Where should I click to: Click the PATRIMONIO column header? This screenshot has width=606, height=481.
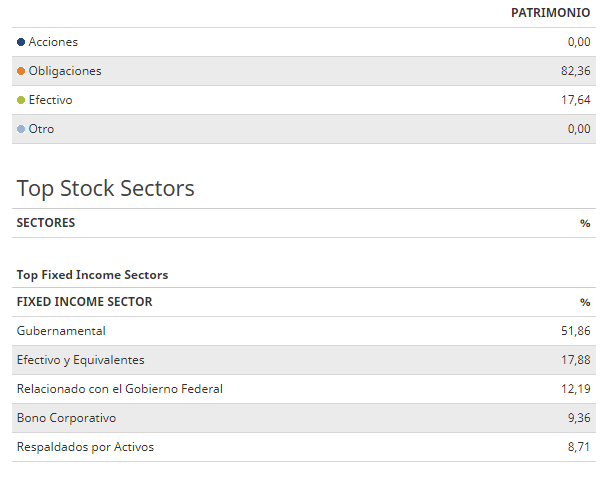(x=550, y=13)
